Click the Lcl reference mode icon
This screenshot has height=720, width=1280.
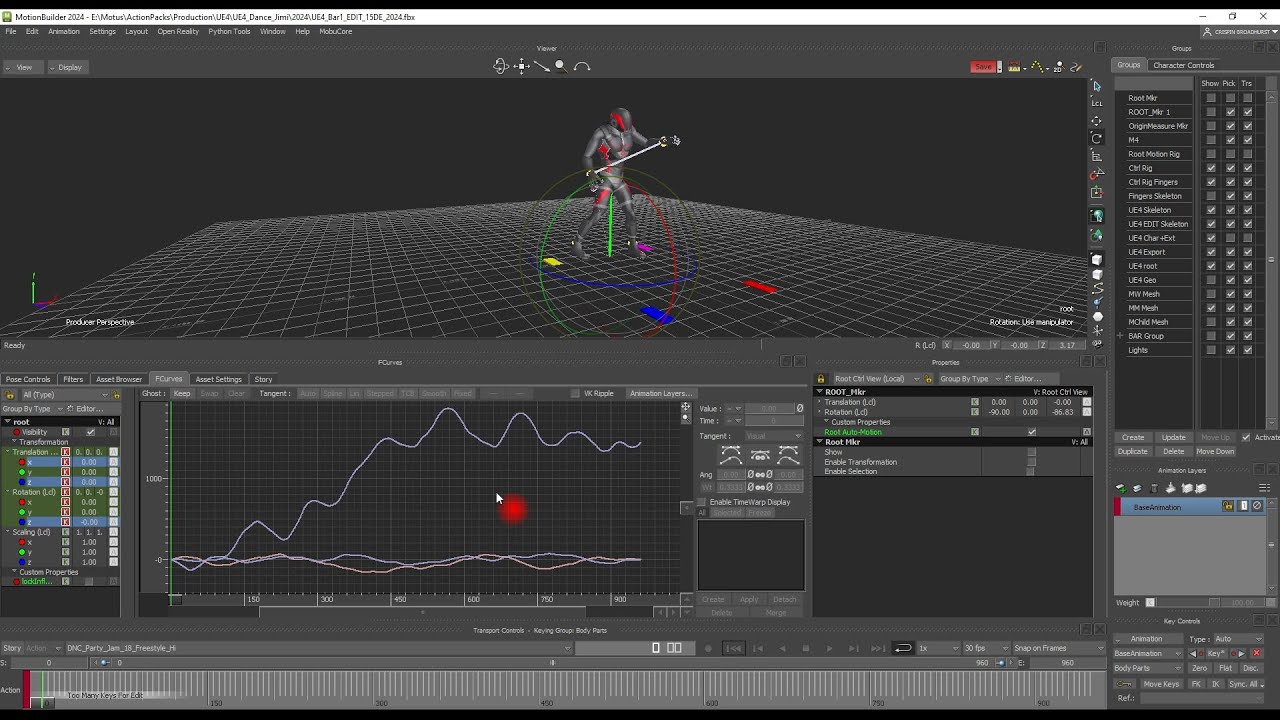(1097, 102)
